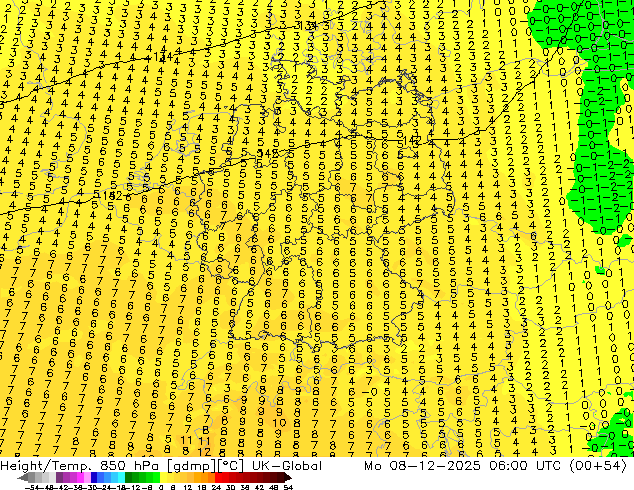Click the bright yellow swatch in the legend
This screenshot has height=490, width=634.
[163, 478]
